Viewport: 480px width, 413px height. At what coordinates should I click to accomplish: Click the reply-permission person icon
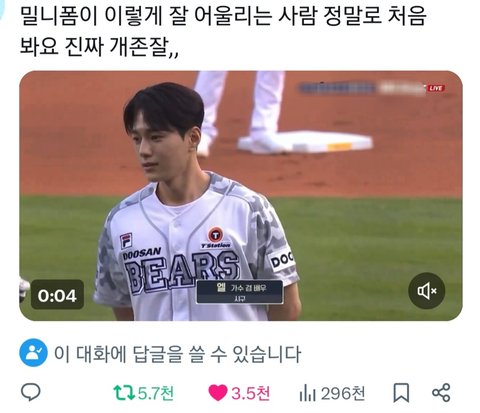pyautogui.click(x=33, y=353)
